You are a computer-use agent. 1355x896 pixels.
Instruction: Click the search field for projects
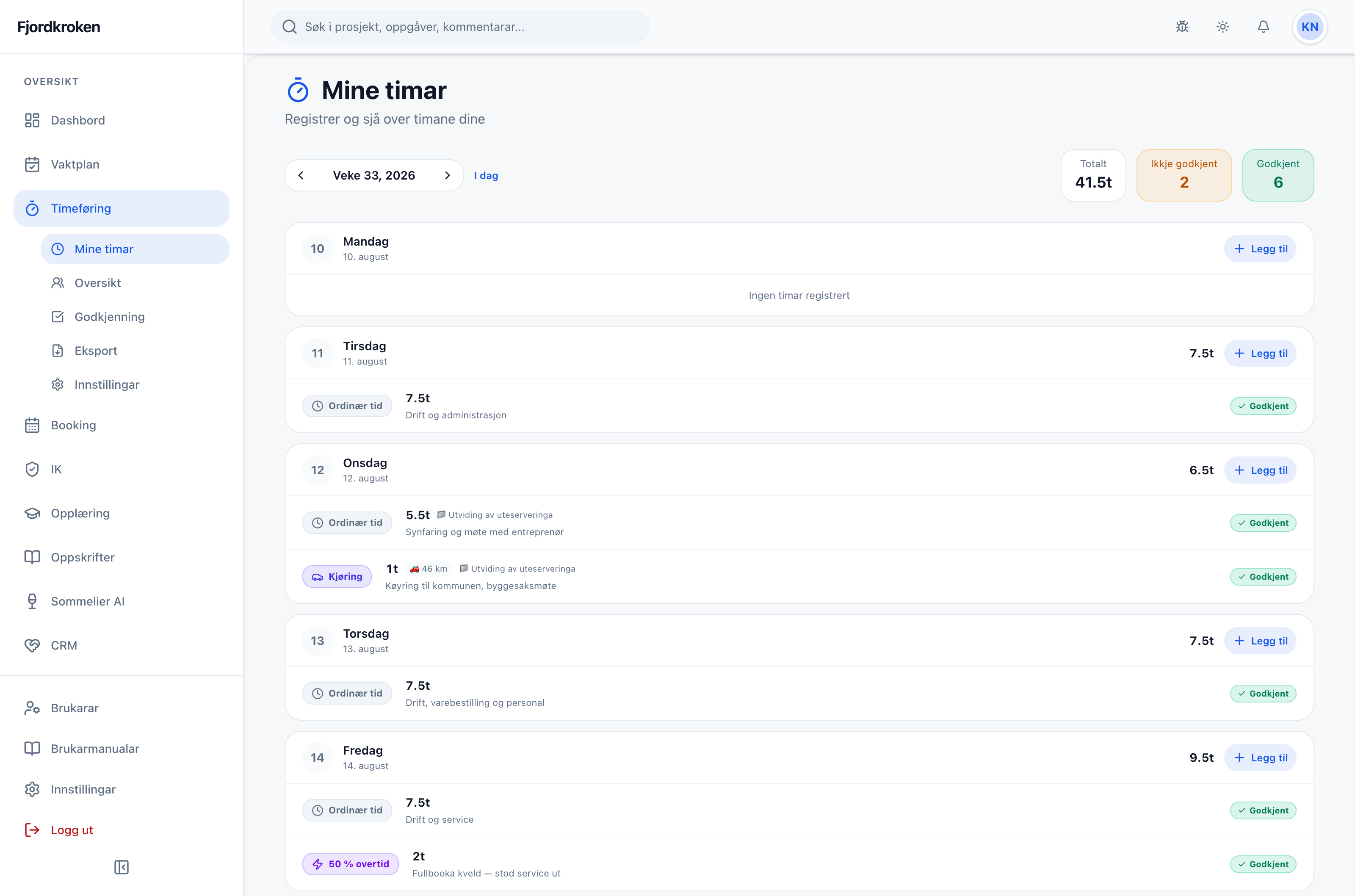(460, 27)
